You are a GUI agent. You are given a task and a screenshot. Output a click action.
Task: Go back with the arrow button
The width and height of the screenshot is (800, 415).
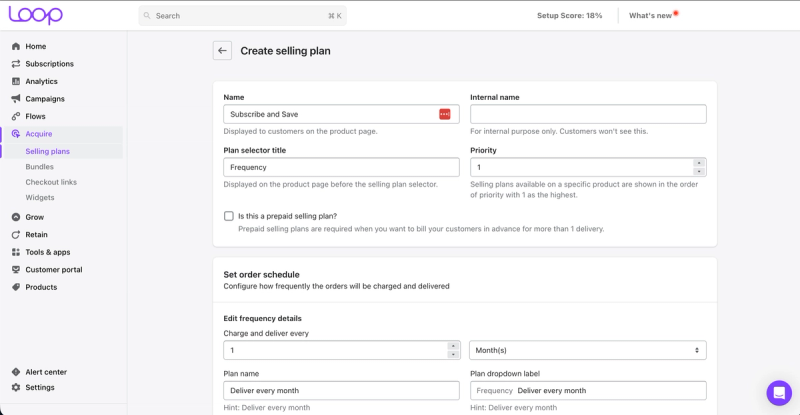[x=222, y=51]
